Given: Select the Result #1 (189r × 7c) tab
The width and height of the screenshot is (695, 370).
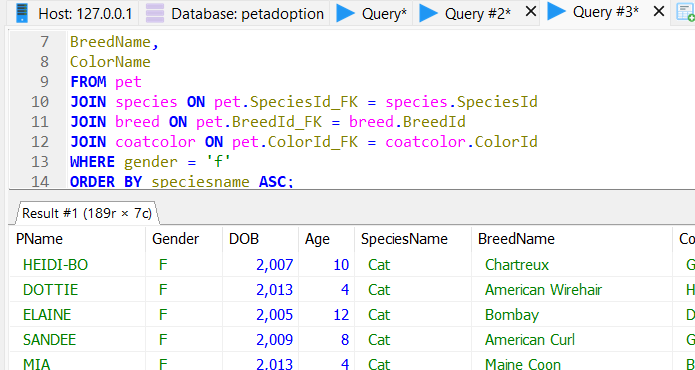Looking at the screenshot, I should click(87, 213).
